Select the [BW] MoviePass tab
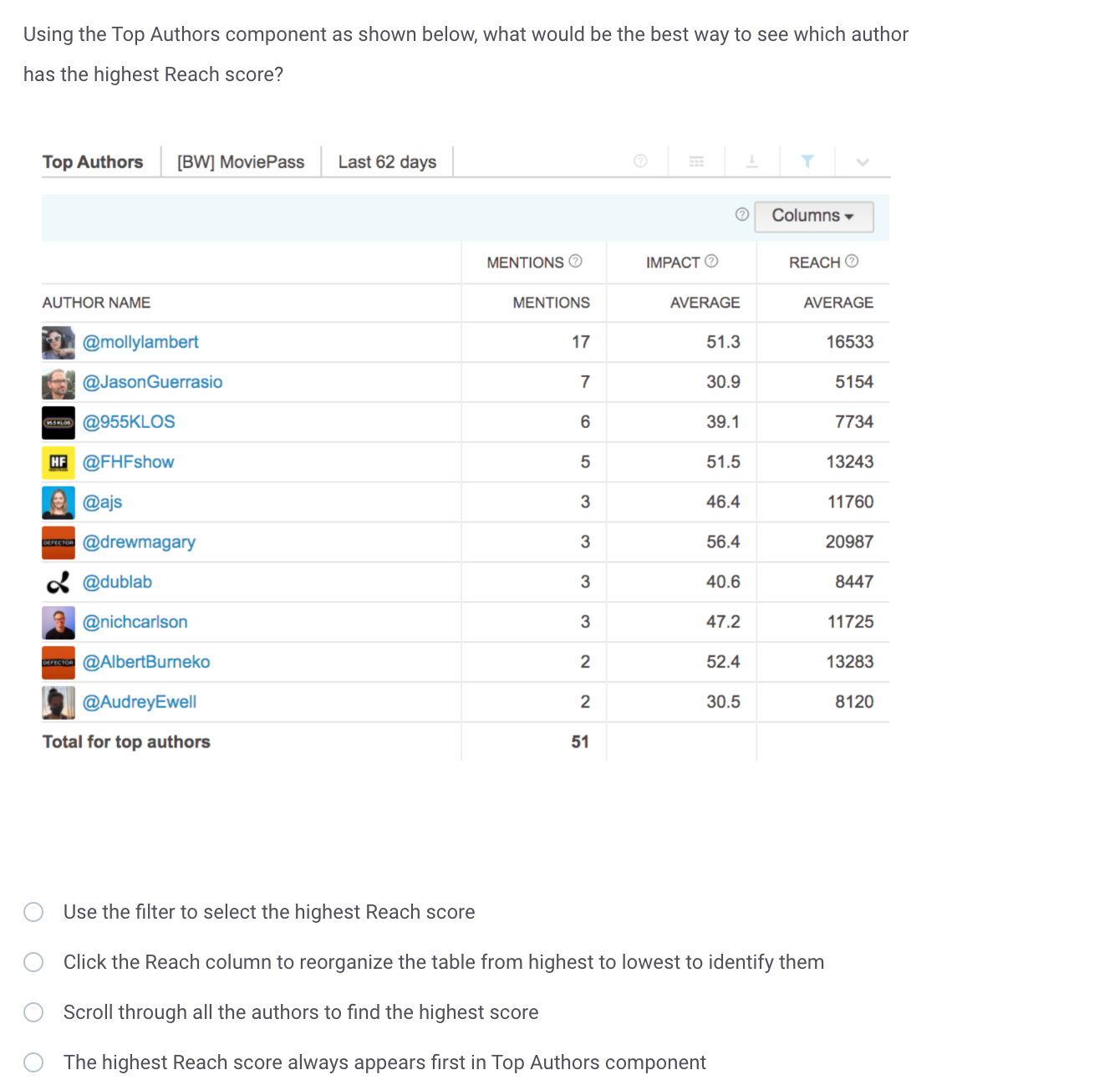Image resolution: width=1120 pixels, height=1085 pixels. pyautogui.click(x=241, y=162)
